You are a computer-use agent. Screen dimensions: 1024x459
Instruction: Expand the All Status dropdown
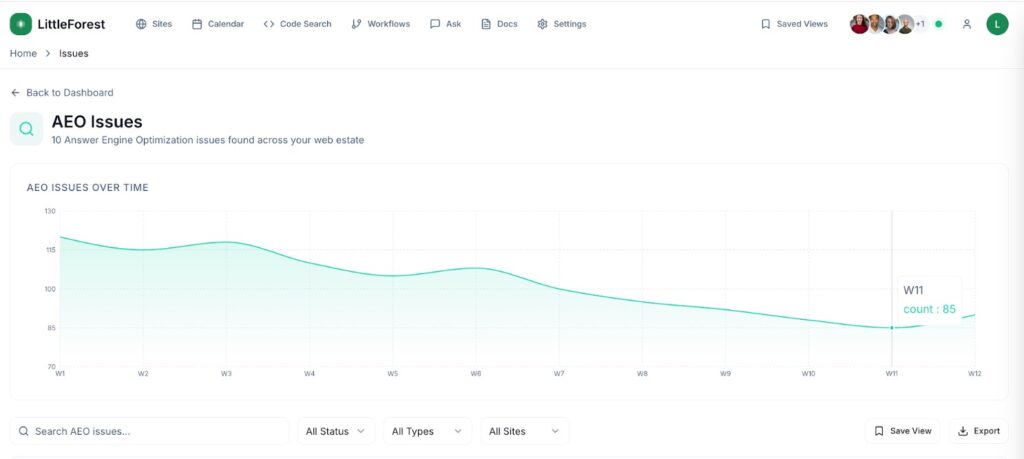336,431
